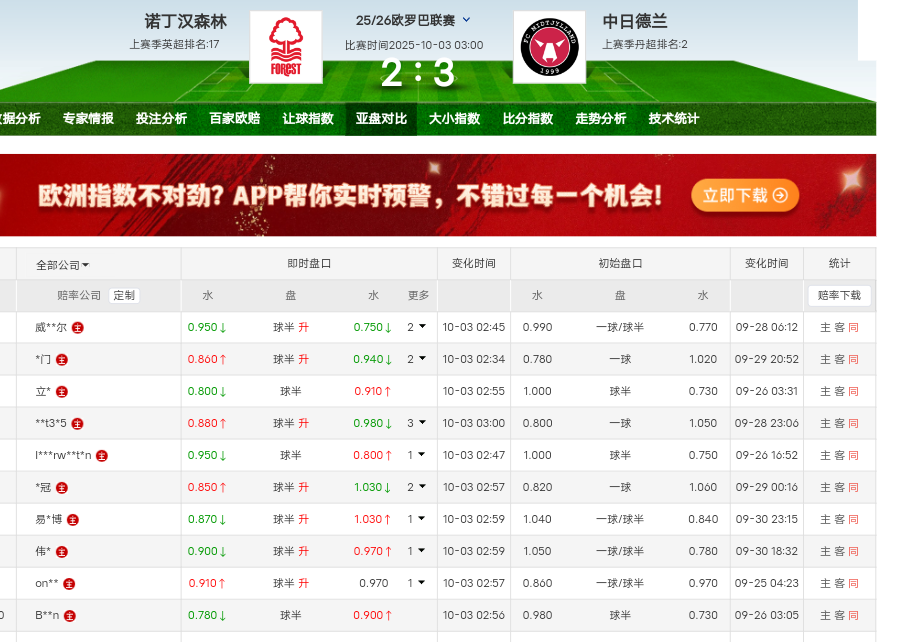897x642 pixels.
Task: Expand more odds for 威**尔 row
Action: 416,327
